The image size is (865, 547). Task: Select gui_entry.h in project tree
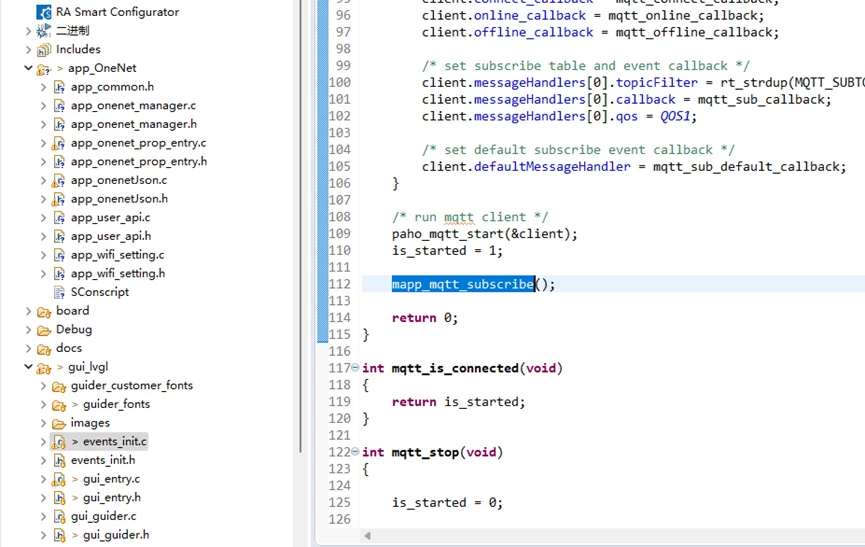[x=111, y=497]
